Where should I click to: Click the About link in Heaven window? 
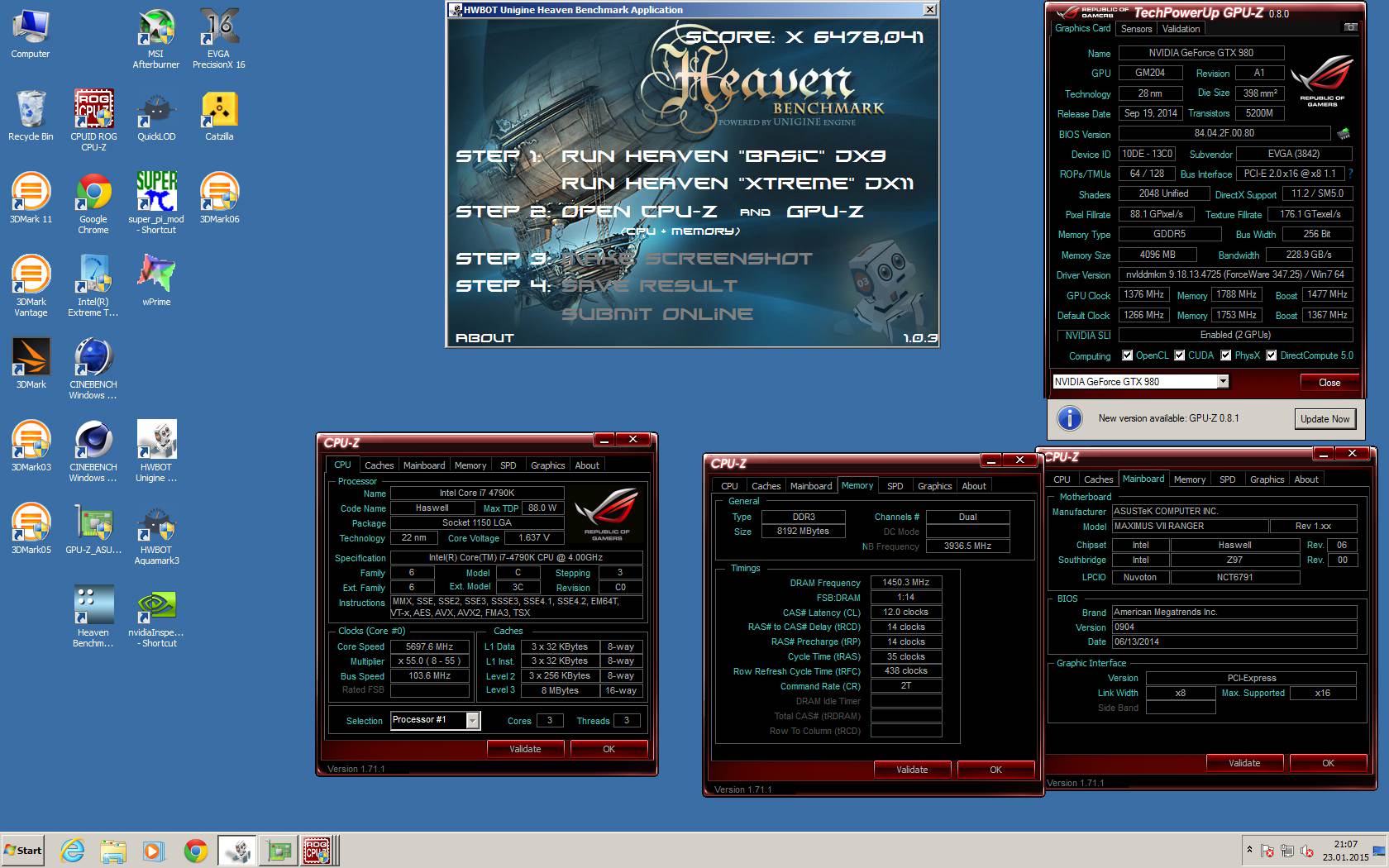tap(484, 338)
